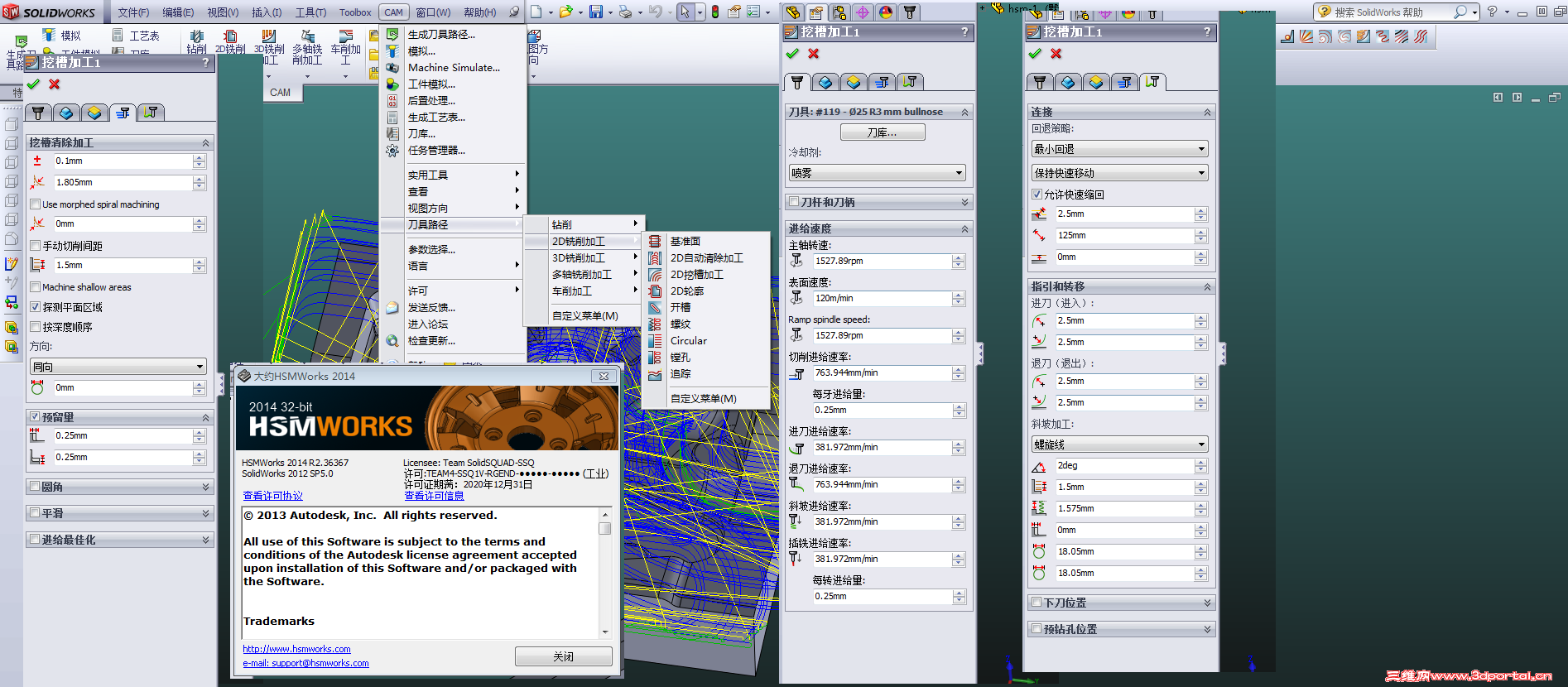
Task: Click the Machine Simulate menu icon
Action: 392,68
